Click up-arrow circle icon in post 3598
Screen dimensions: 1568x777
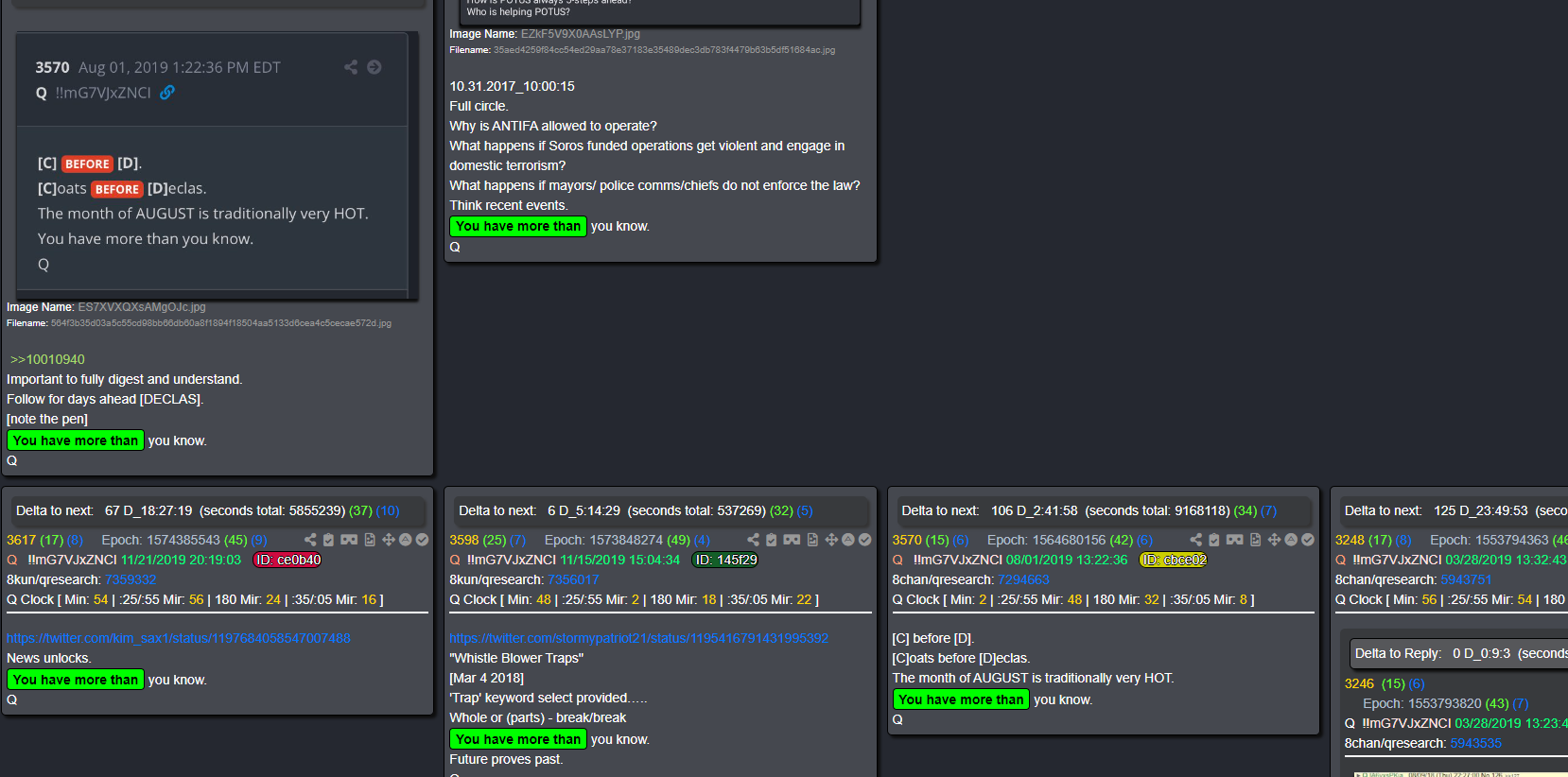click(848, 540)
